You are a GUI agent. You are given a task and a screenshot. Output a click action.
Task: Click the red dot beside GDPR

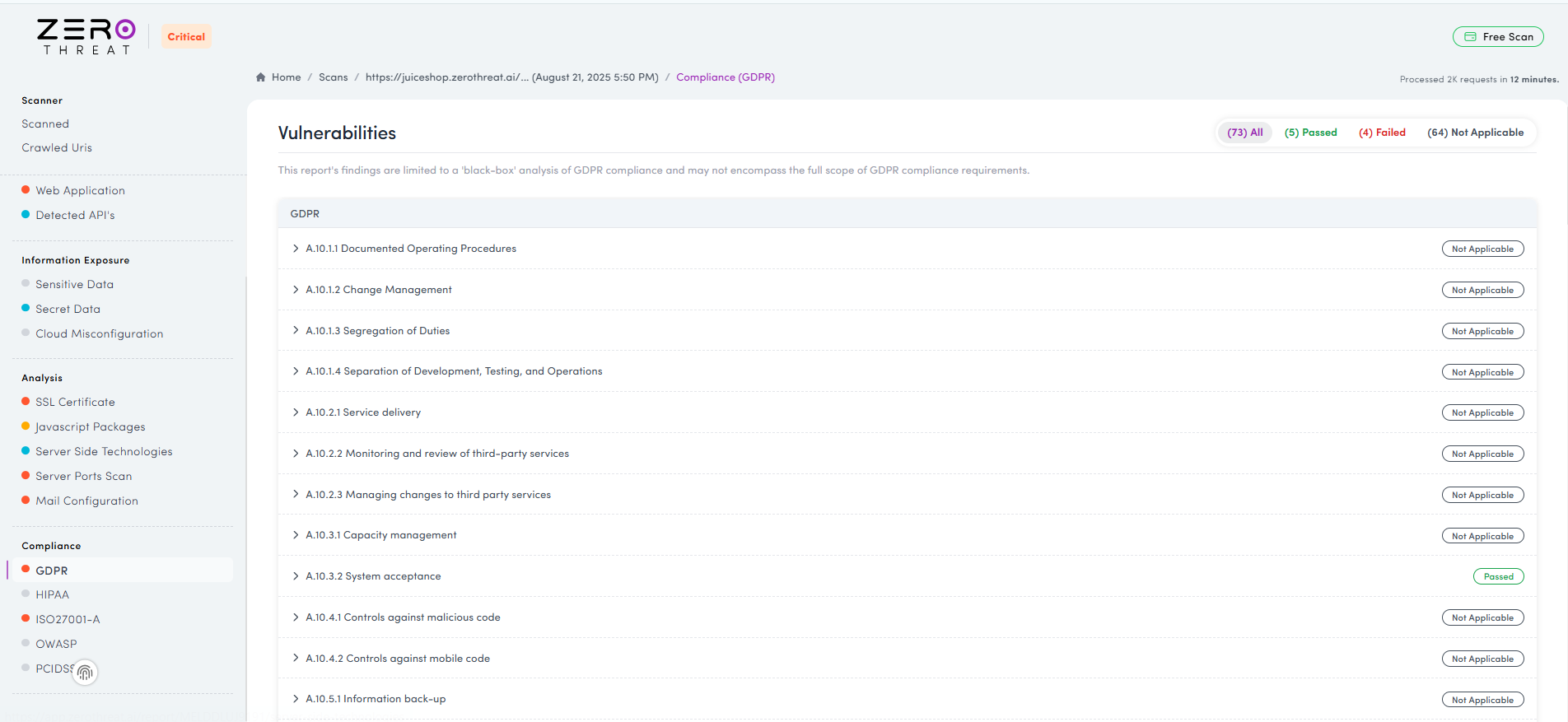pos(26,570)
